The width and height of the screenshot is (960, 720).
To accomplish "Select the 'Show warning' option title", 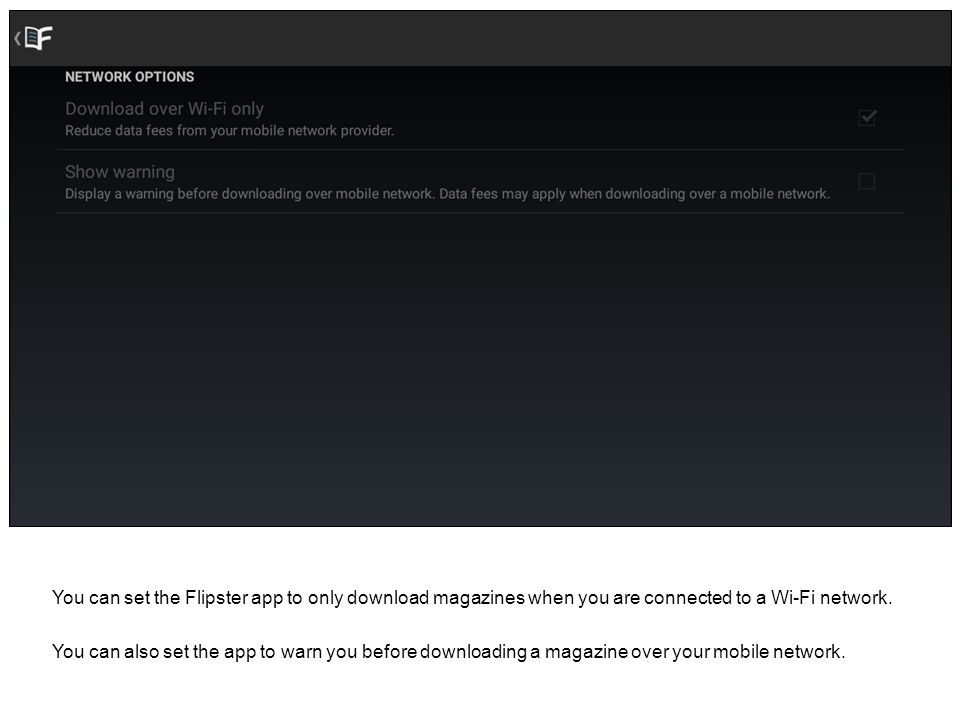I will point(120,172).
